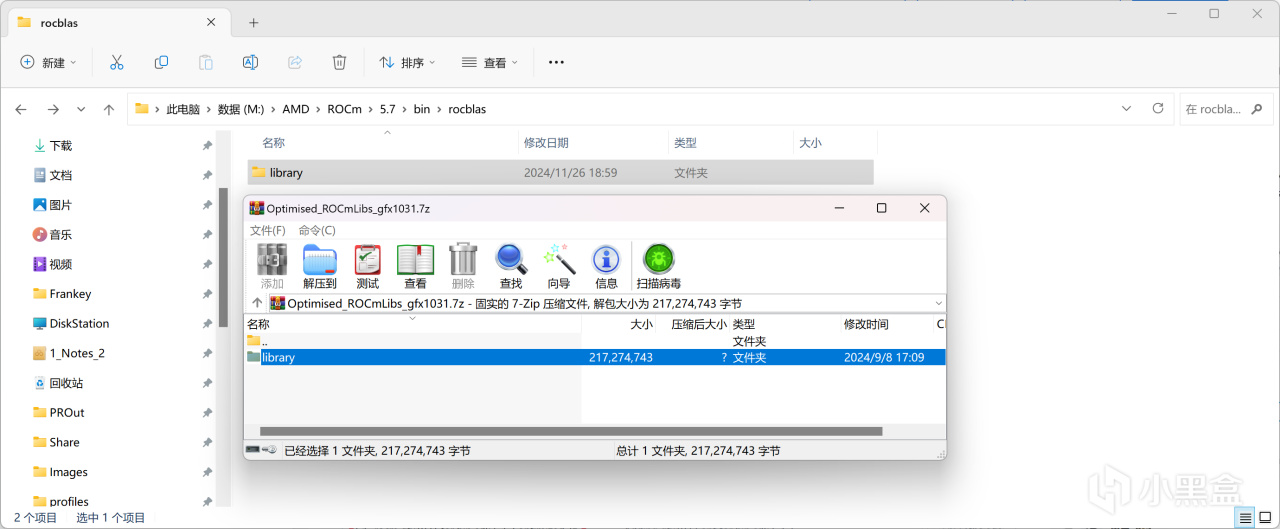
Task: Expand Explorer address bar history dropdown
Action: [1126, 108]
